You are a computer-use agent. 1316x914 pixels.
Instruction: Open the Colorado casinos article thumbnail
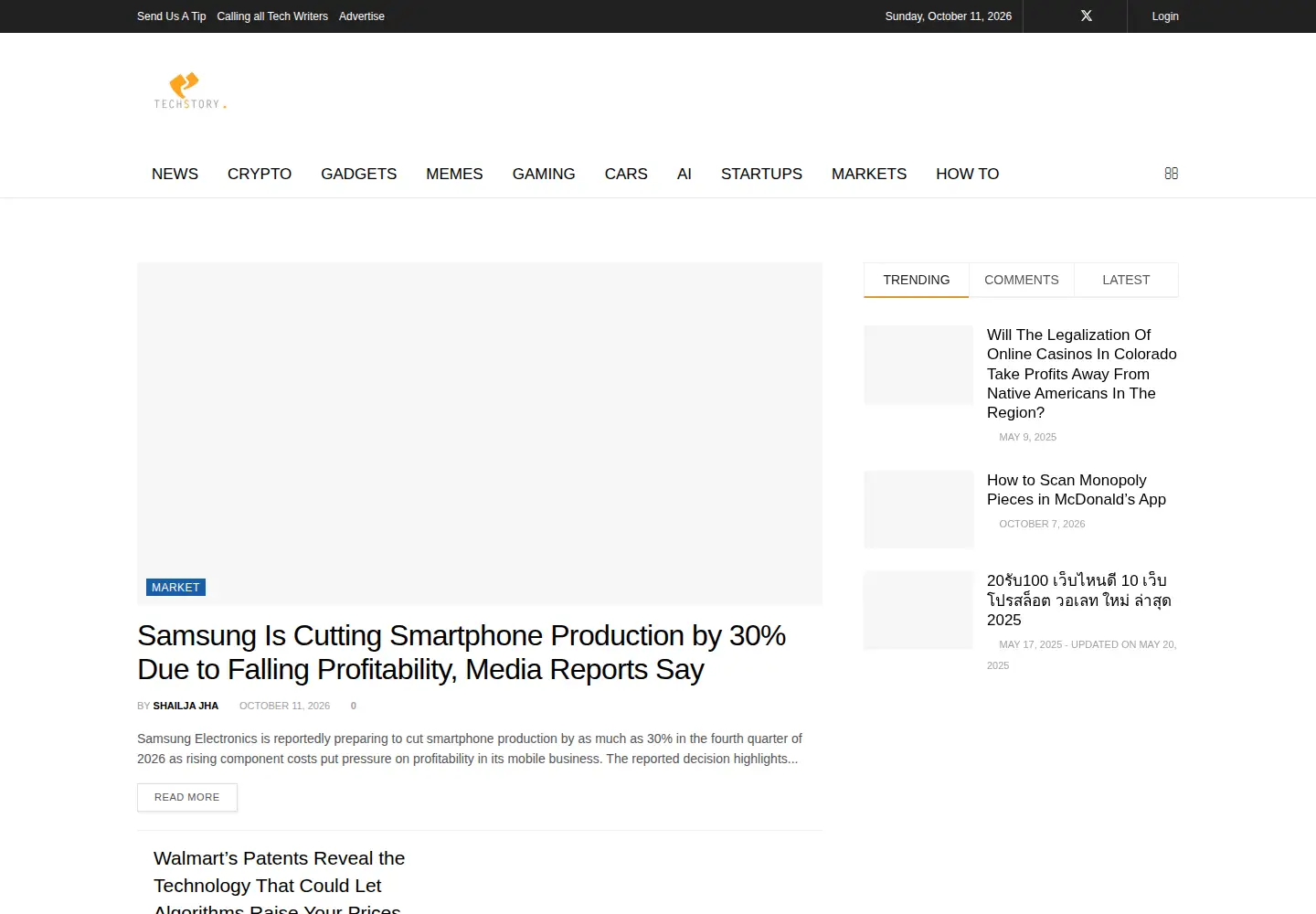918,365
